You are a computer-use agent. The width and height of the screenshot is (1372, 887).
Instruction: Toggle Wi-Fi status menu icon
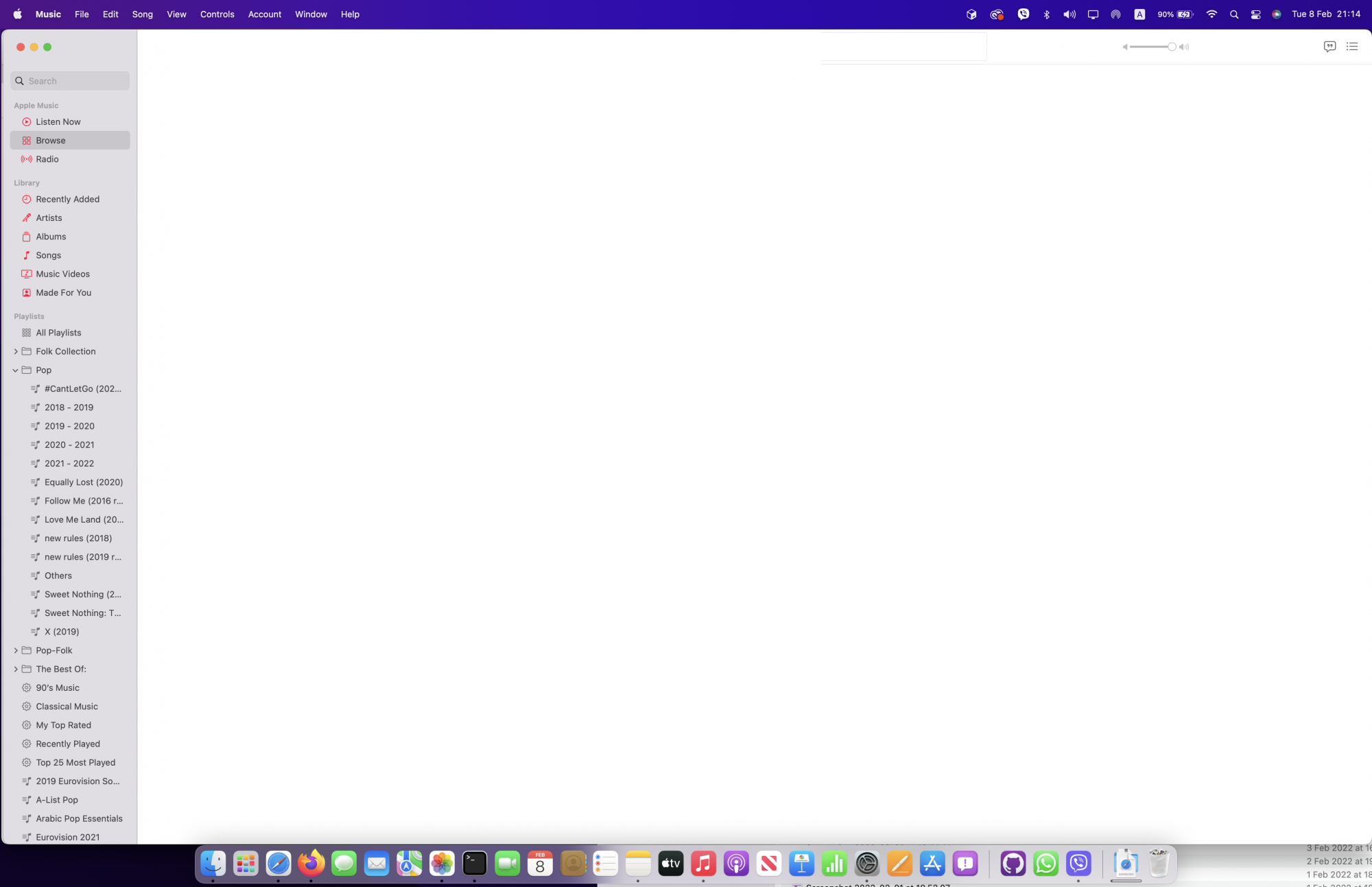[1211, 14]
